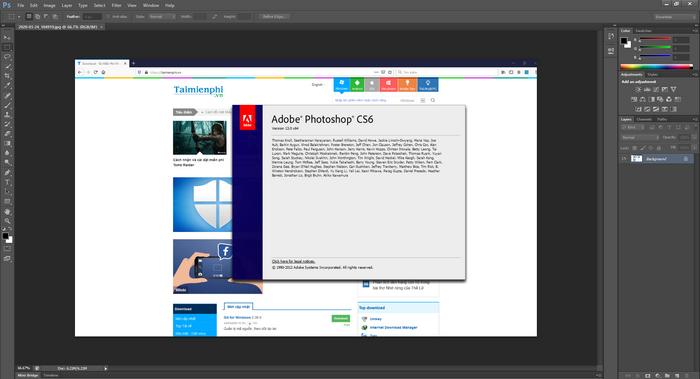Open the Image menu

pyautogui.click(x=49, y=5)
